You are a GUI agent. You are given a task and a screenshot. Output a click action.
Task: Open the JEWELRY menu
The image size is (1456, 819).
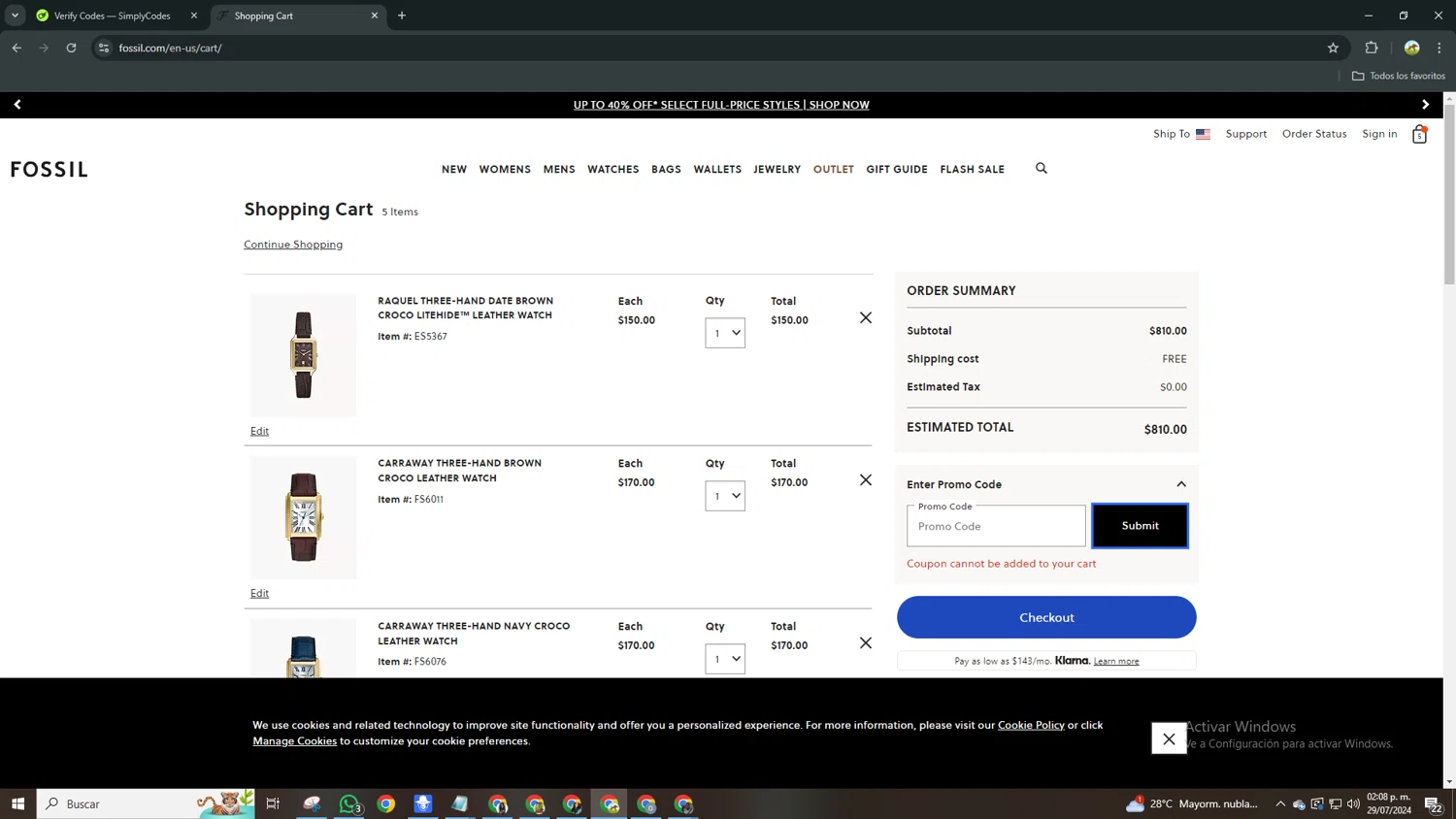pyautogui.click(x=778, y=169)
